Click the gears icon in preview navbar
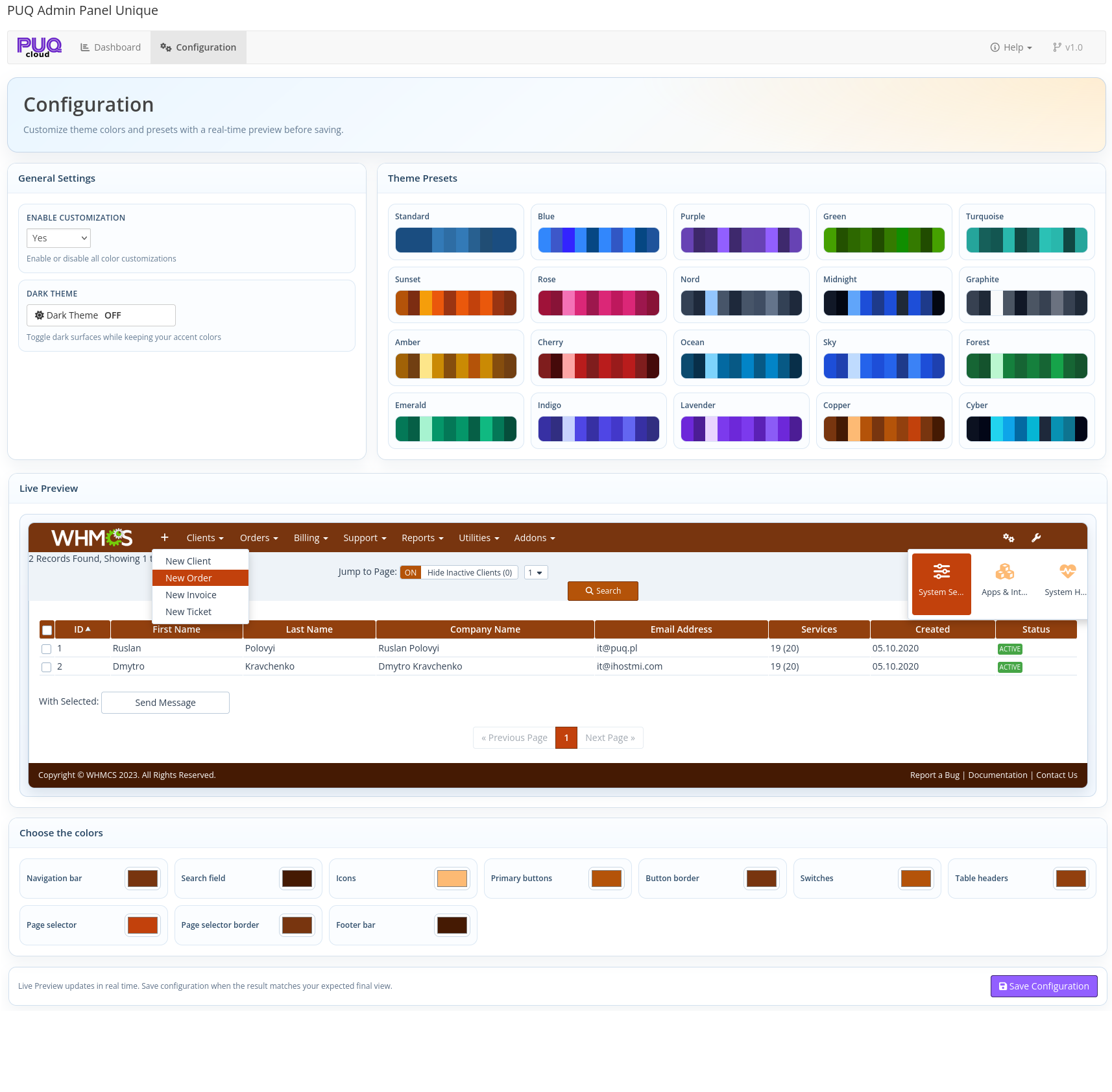The image size is (1112, 1092). tap(1008, 538)
